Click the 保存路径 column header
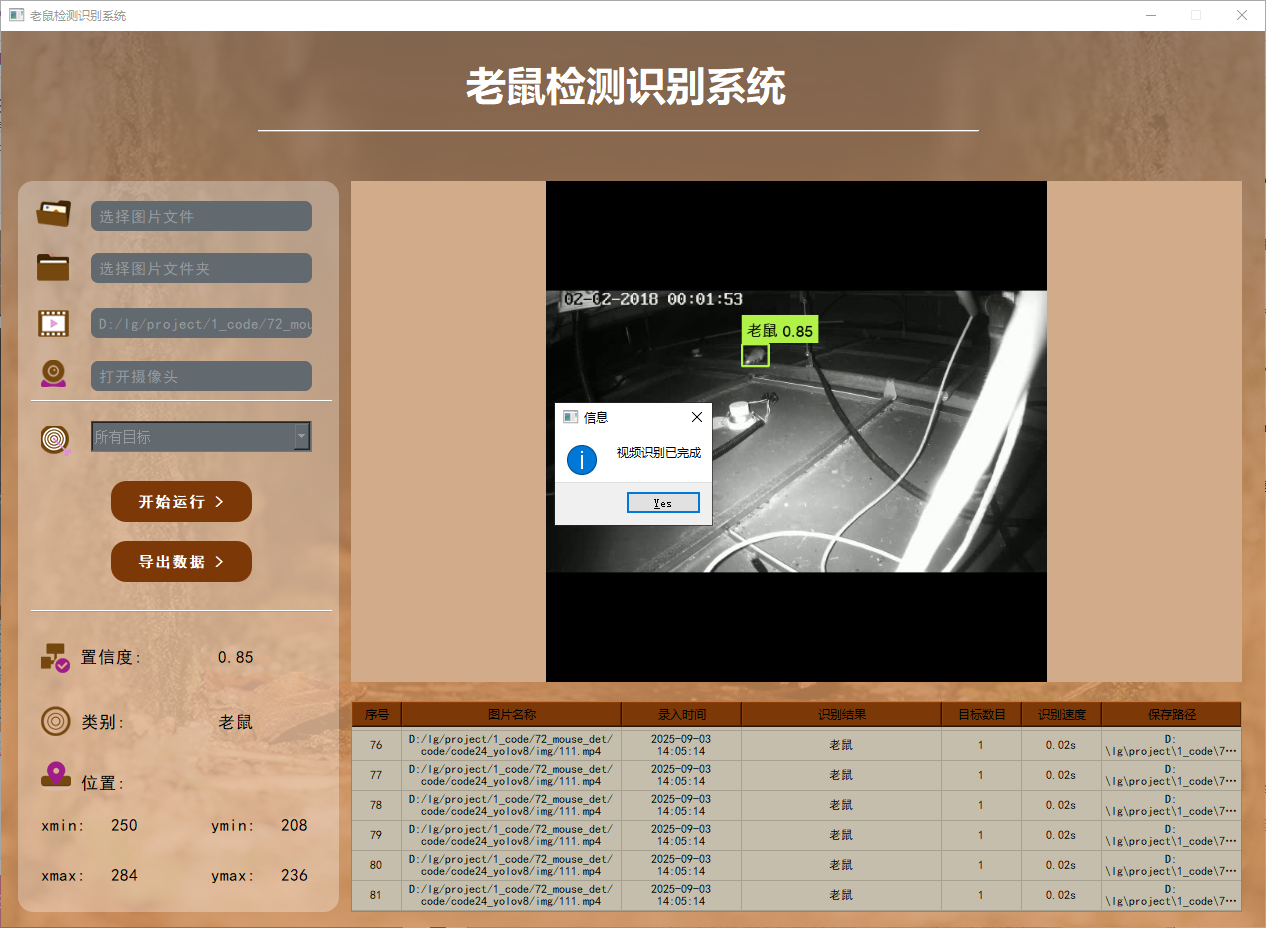 click(1172, 714)
